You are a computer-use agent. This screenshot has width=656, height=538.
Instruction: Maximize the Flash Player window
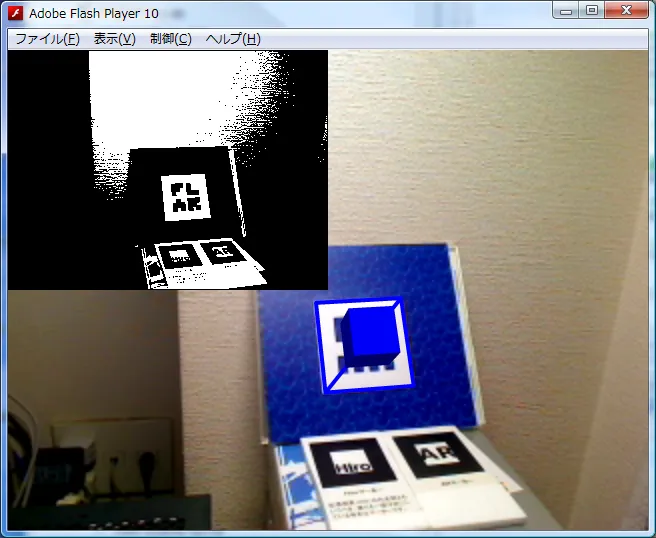(x=592, y=11)
